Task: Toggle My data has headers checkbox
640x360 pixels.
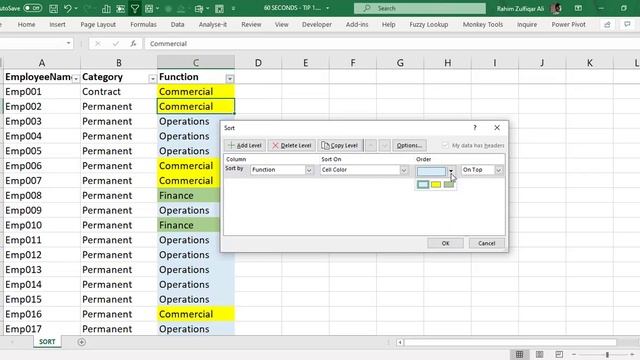Action: click(x=445, y=145)
